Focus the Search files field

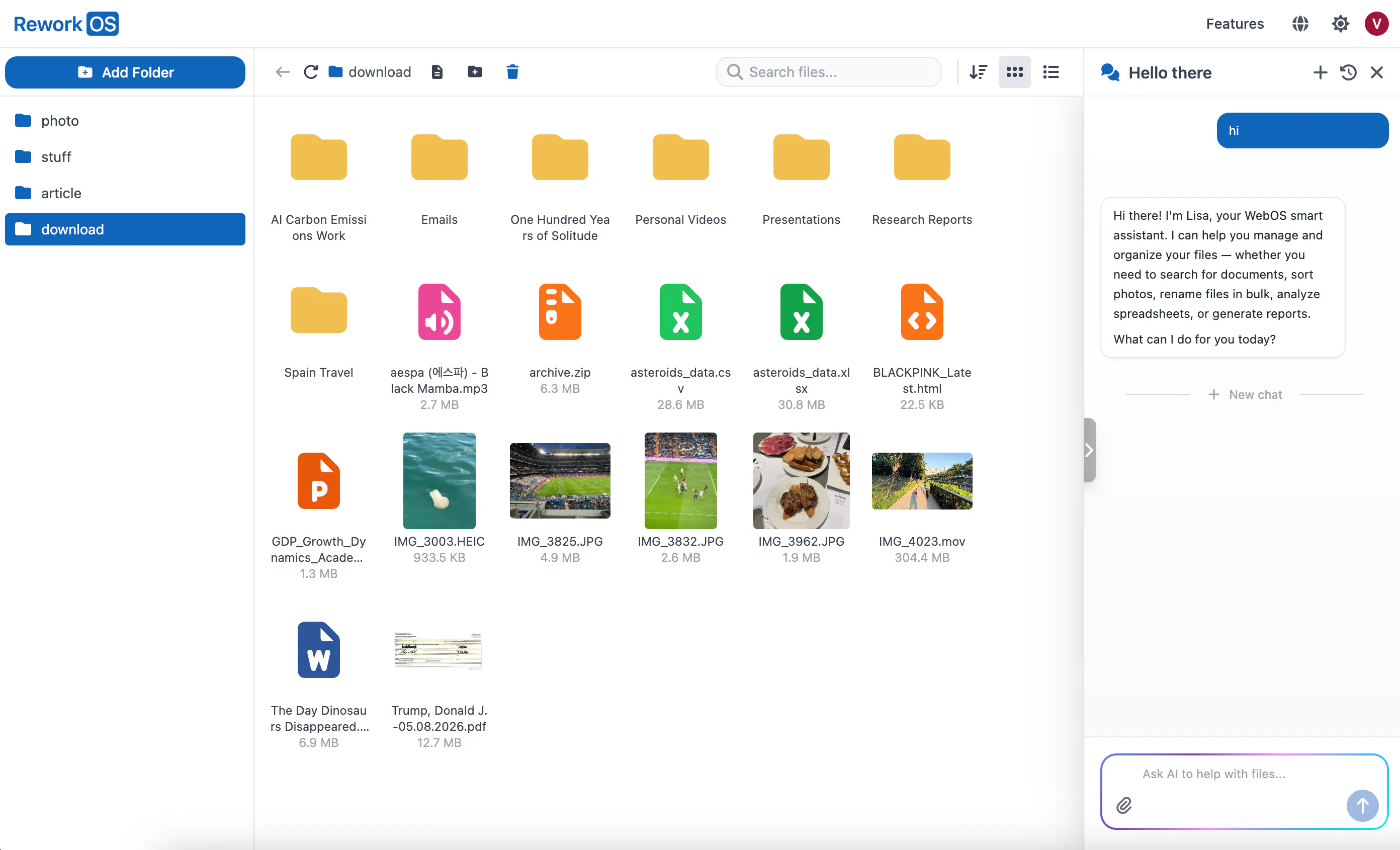pyautogui.click(x=829, y=72)
